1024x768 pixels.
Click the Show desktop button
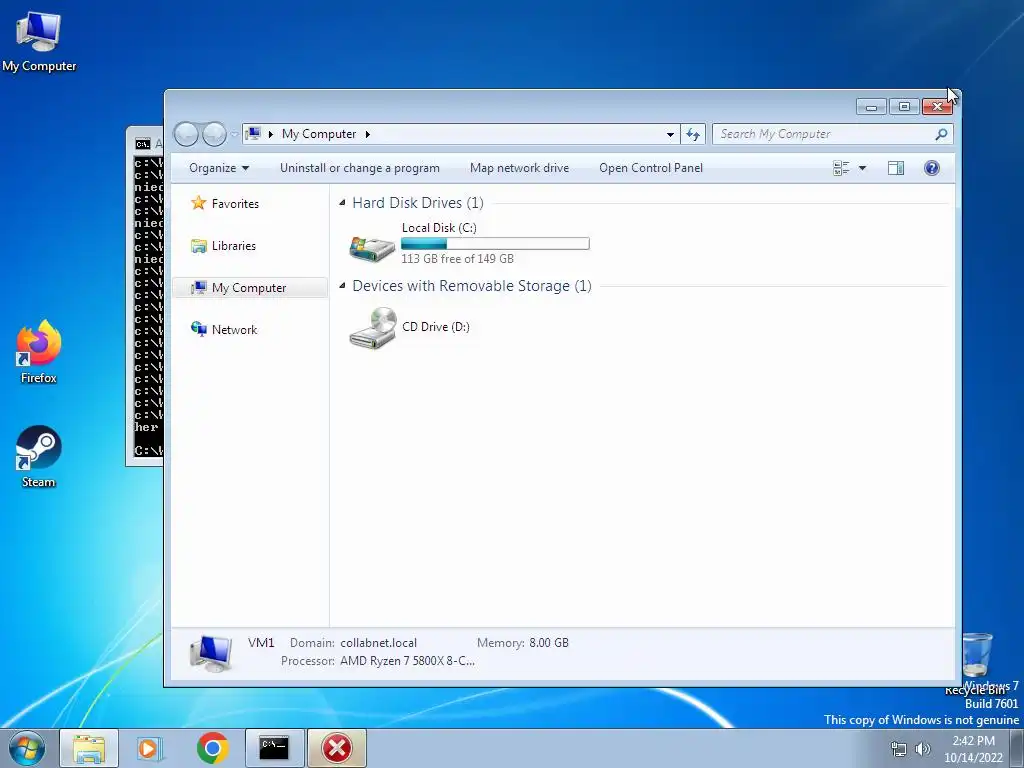coord(1017,748)
